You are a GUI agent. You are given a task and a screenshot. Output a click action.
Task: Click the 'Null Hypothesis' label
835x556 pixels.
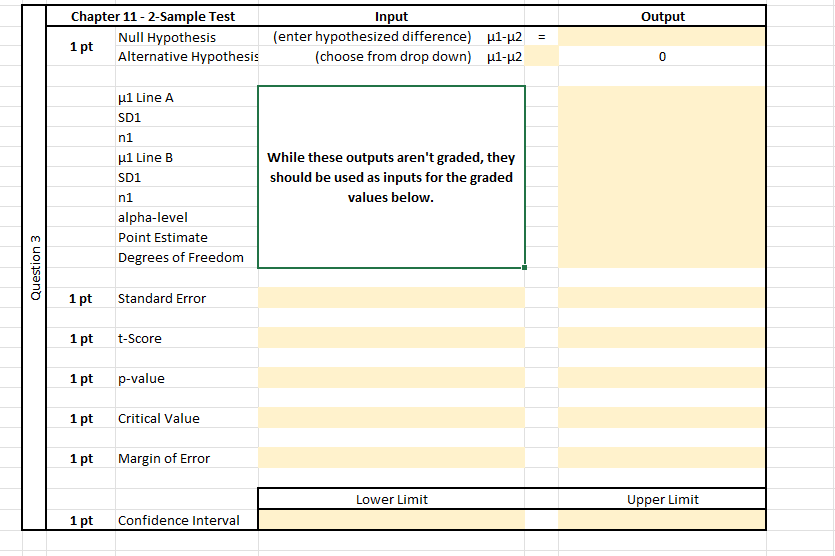pos(167,37)
